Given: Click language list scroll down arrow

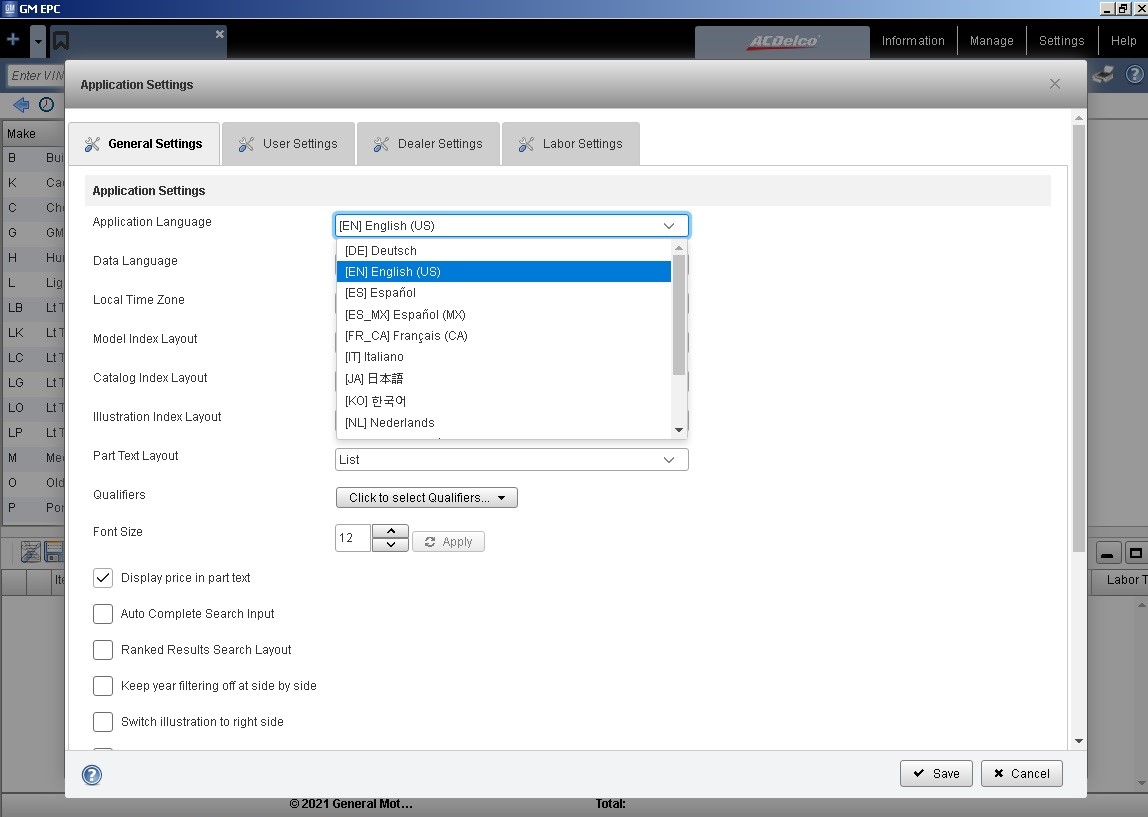Looking at the screenshot, I should (679, 430).
